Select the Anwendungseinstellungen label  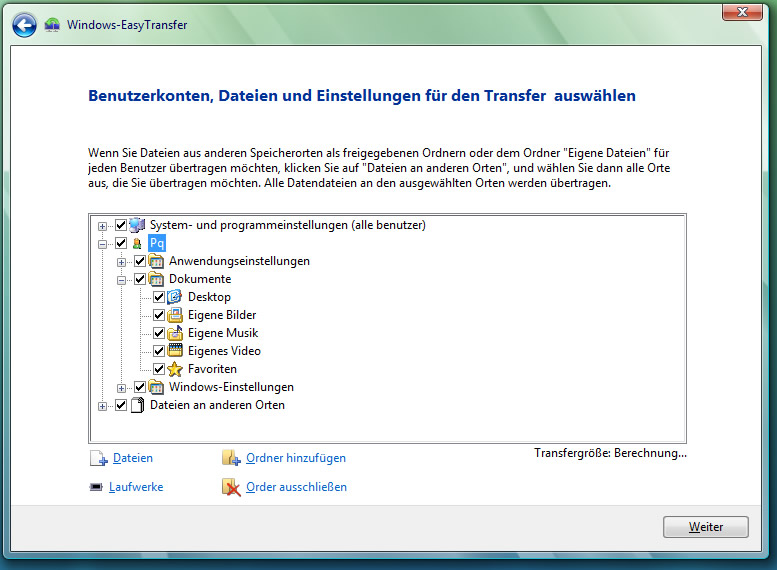coord(239,261)
